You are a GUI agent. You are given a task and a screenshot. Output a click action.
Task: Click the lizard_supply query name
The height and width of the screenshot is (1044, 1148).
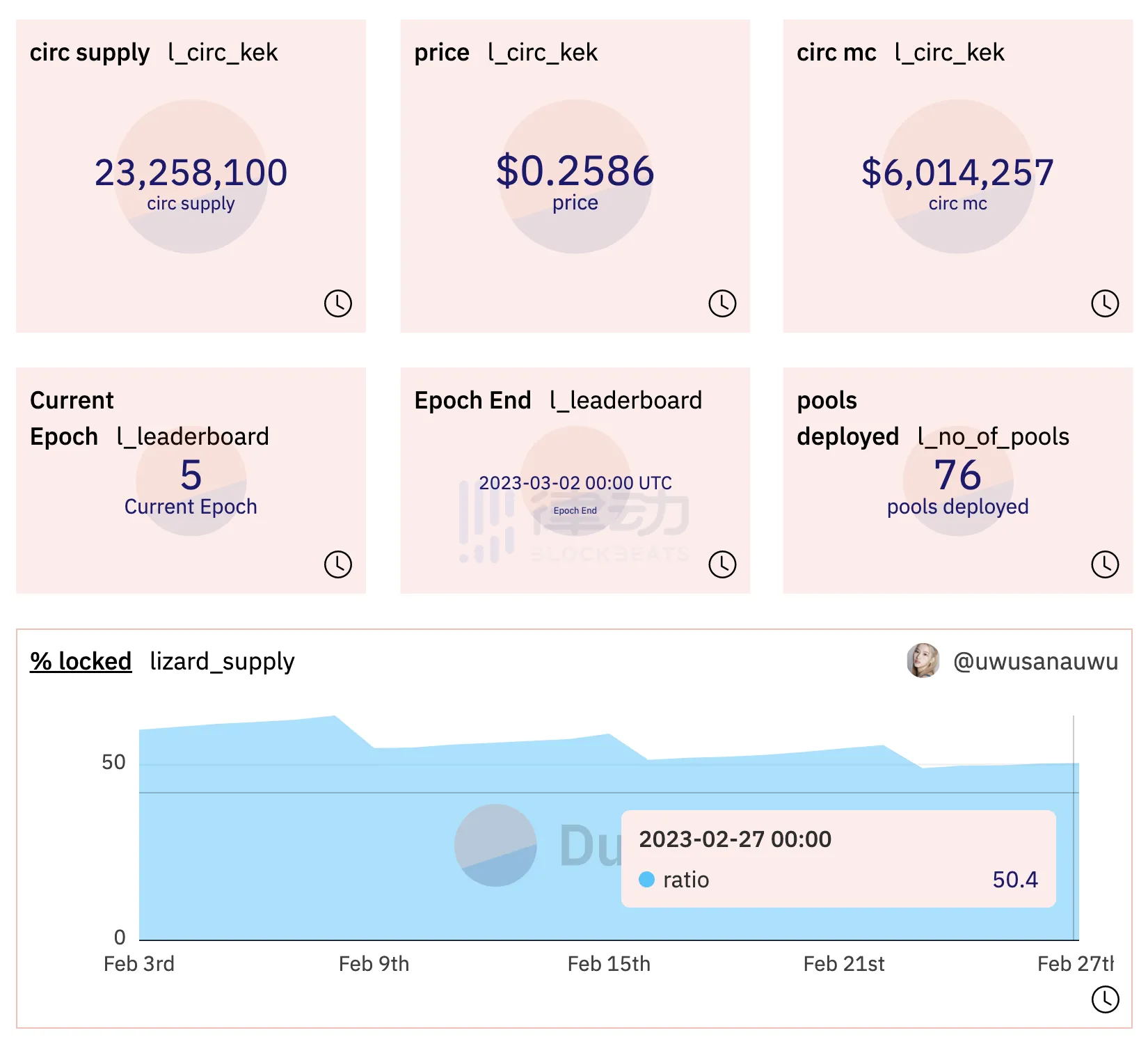coord(222,661)
